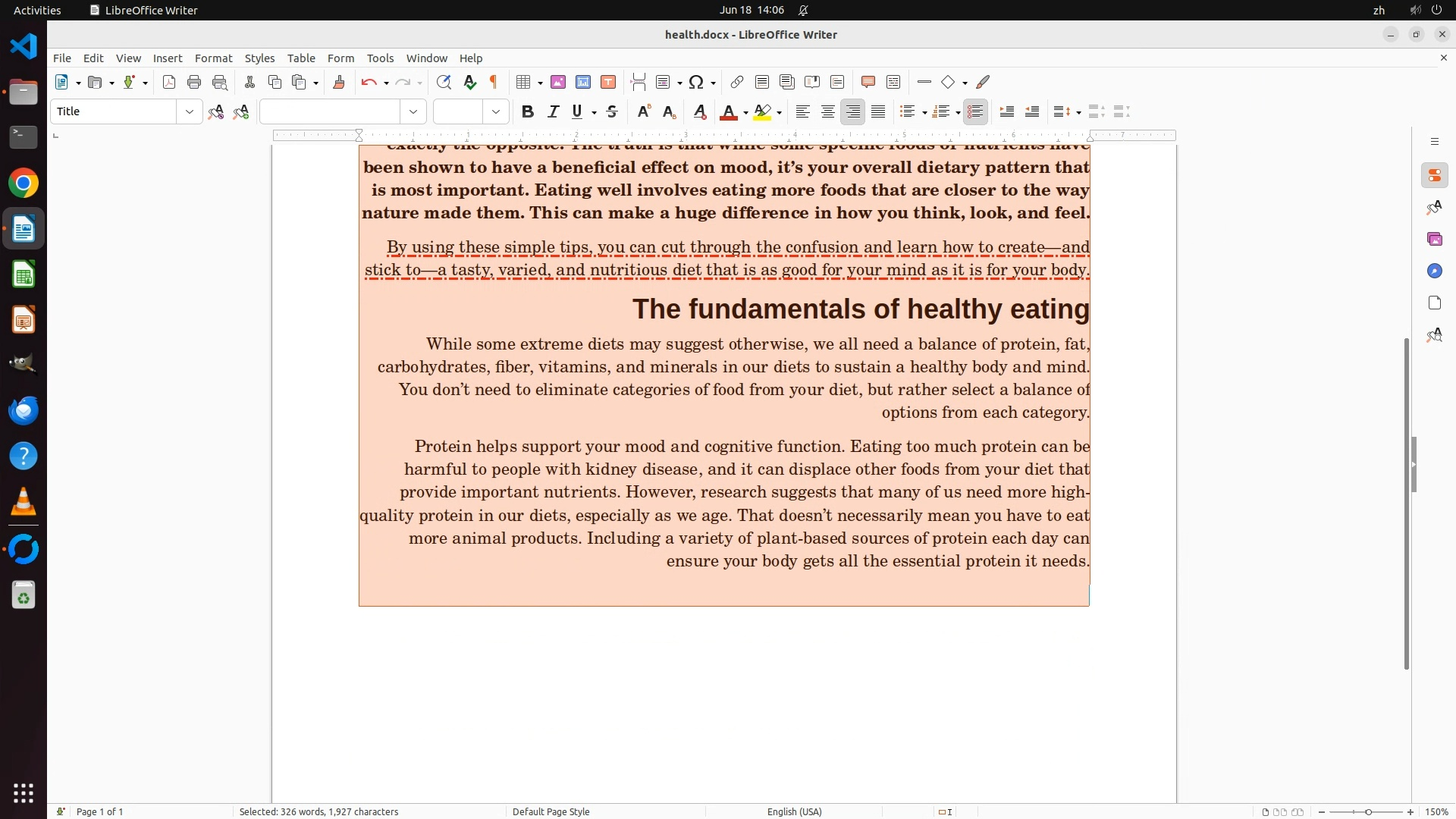Open the Tools menu
Screen dimensions: 1456x819
tap(380, 58)
